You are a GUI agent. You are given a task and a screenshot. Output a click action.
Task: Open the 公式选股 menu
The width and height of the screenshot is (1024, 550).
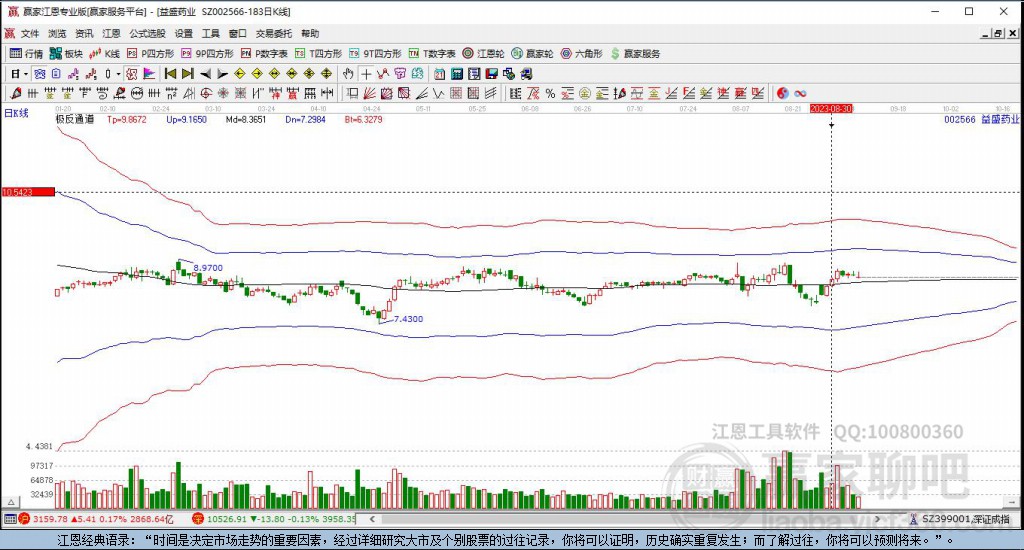pos(148,33)
